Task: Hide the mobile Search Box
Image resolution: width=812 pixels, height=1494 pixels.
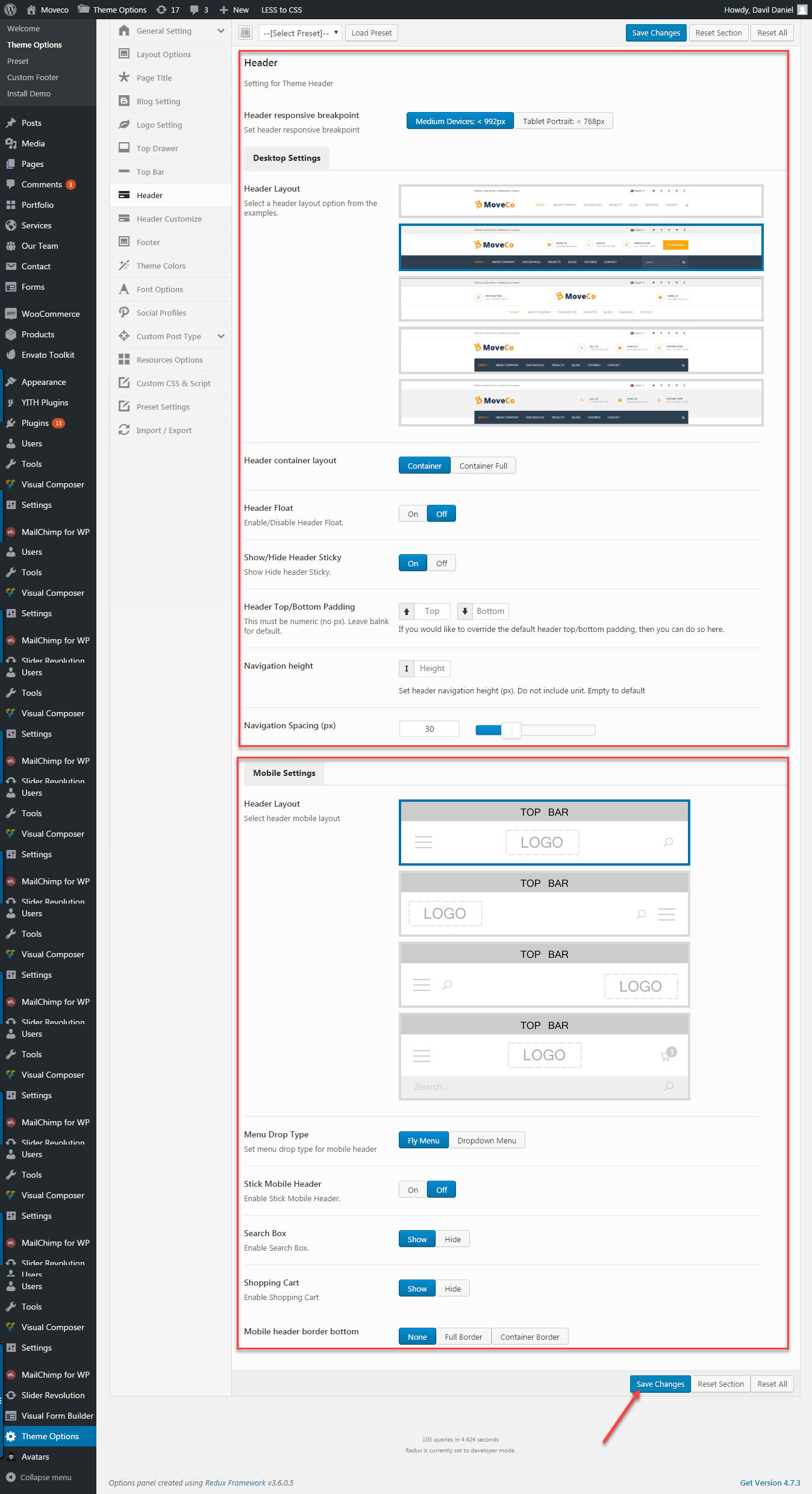Action: click(x=452, y=1239)
